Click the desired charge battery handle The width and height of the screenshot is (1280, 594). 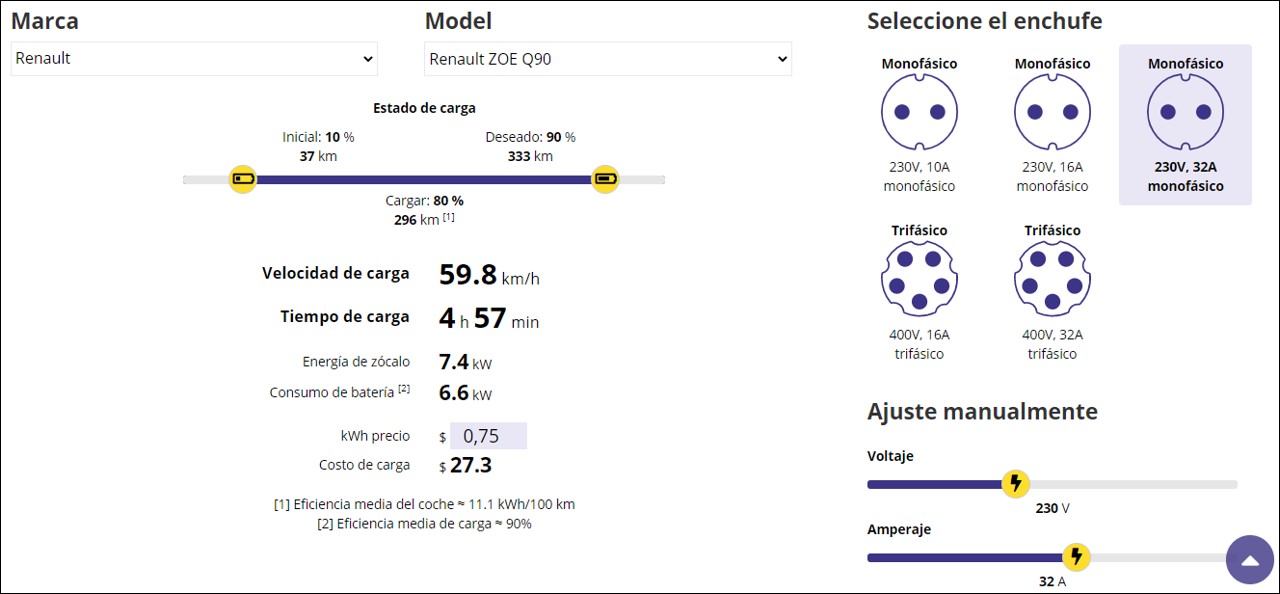coord(605,179)
